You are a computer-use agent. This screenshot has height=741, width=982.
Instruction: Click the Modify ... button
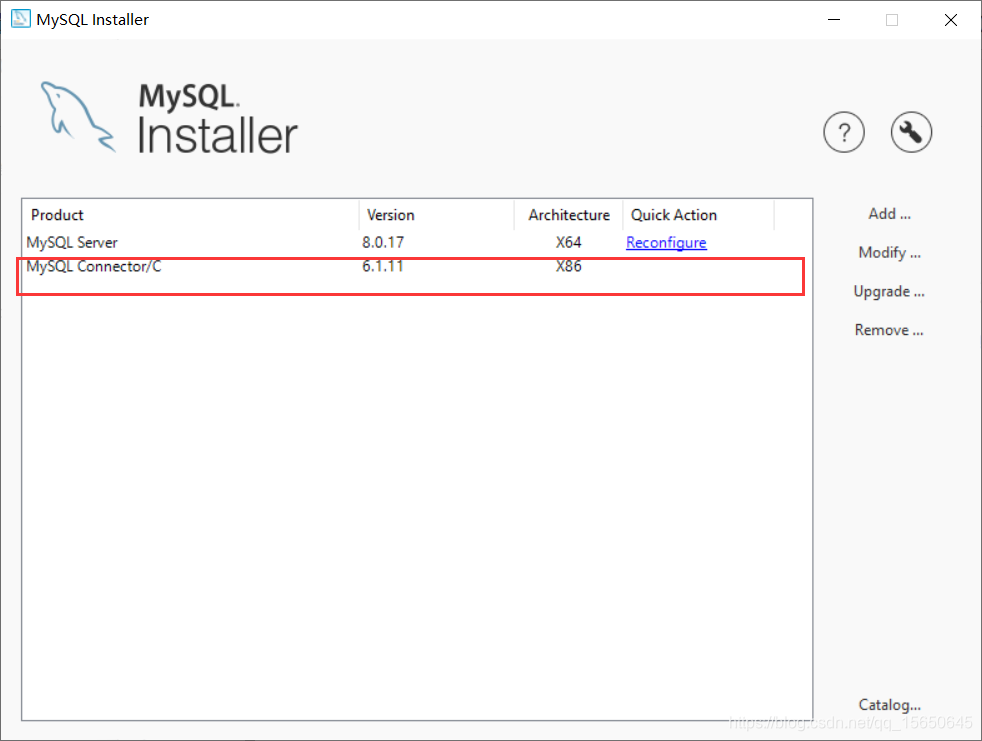point(889,252)
